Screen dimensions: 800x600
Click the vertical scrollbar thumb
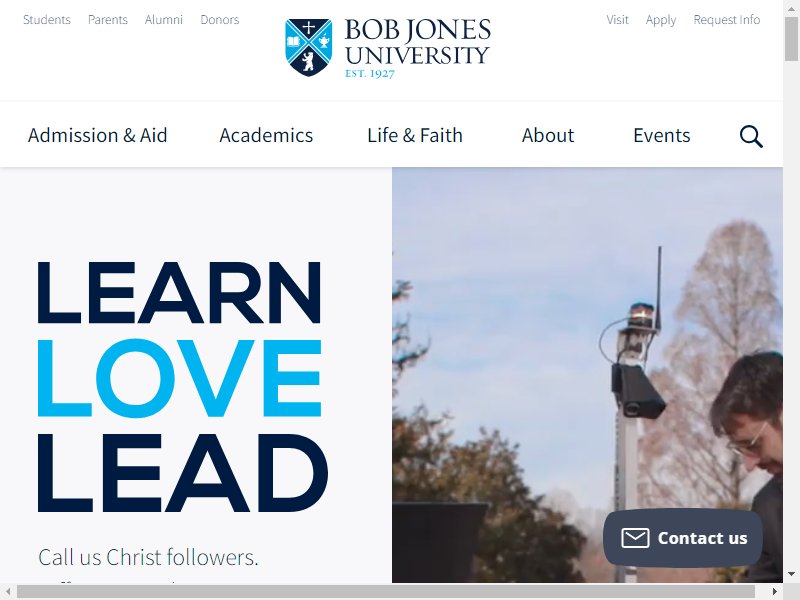point(791,38)
